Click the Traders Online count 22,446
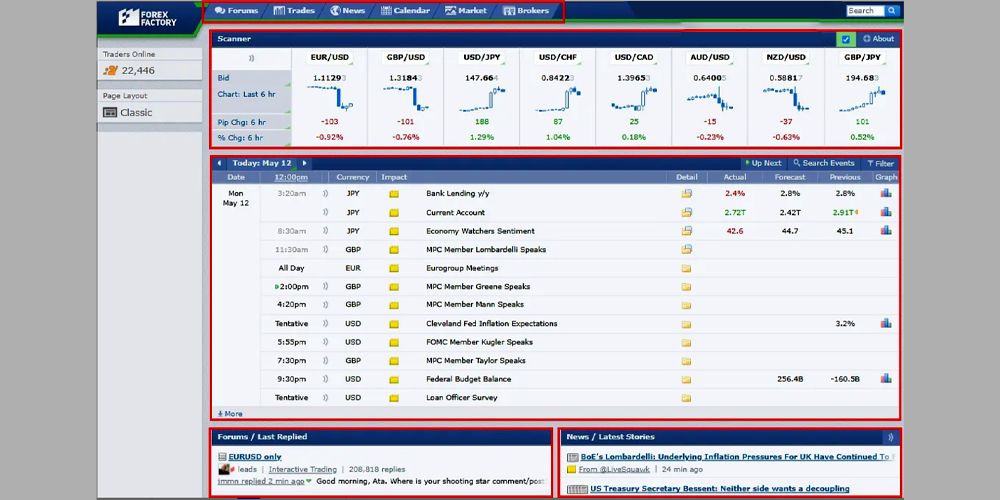The height and width of the screenshot is (500, 1000). 129,71
